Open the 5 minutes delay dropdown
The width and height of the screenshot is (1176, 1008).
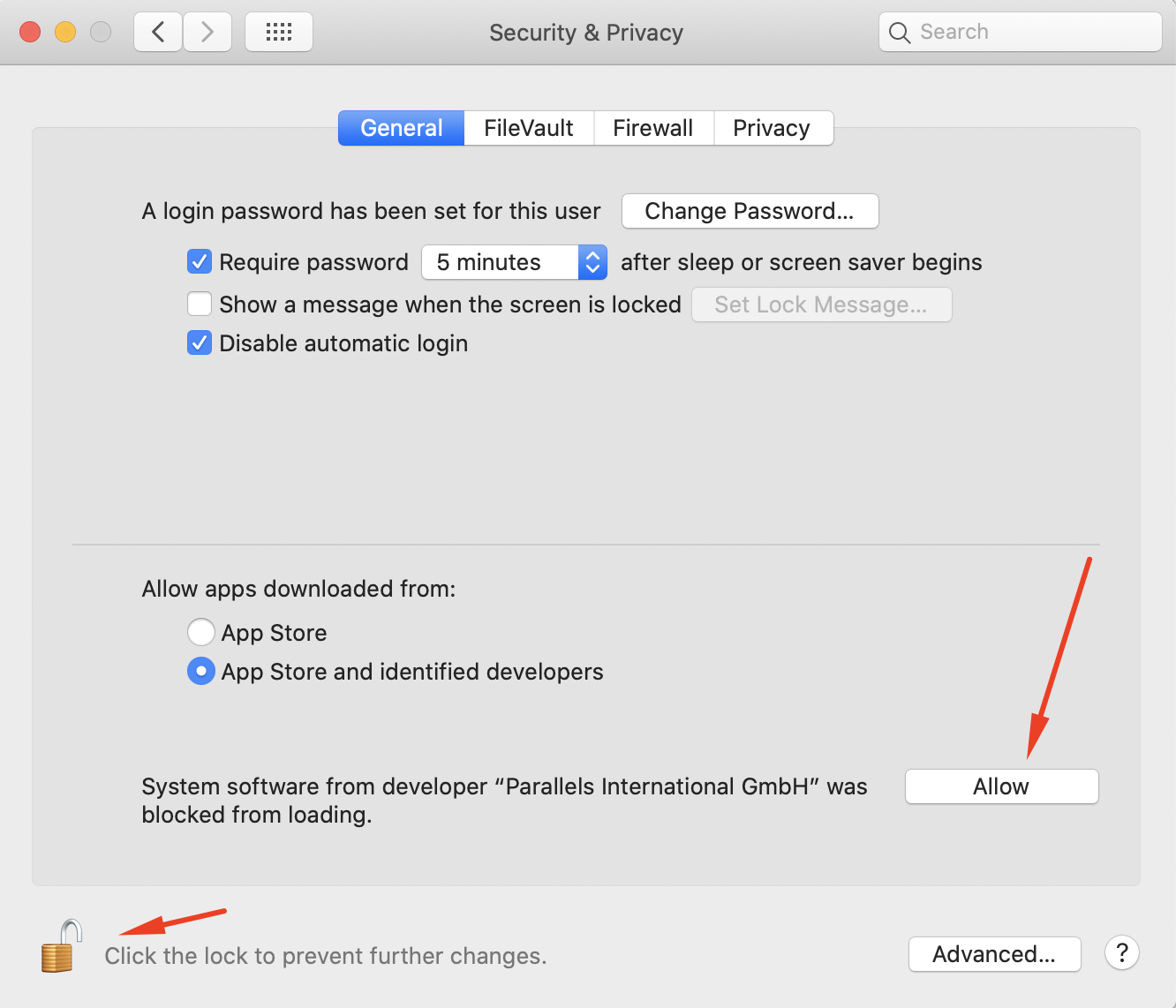pyautogui.click(x=514, y=262)
